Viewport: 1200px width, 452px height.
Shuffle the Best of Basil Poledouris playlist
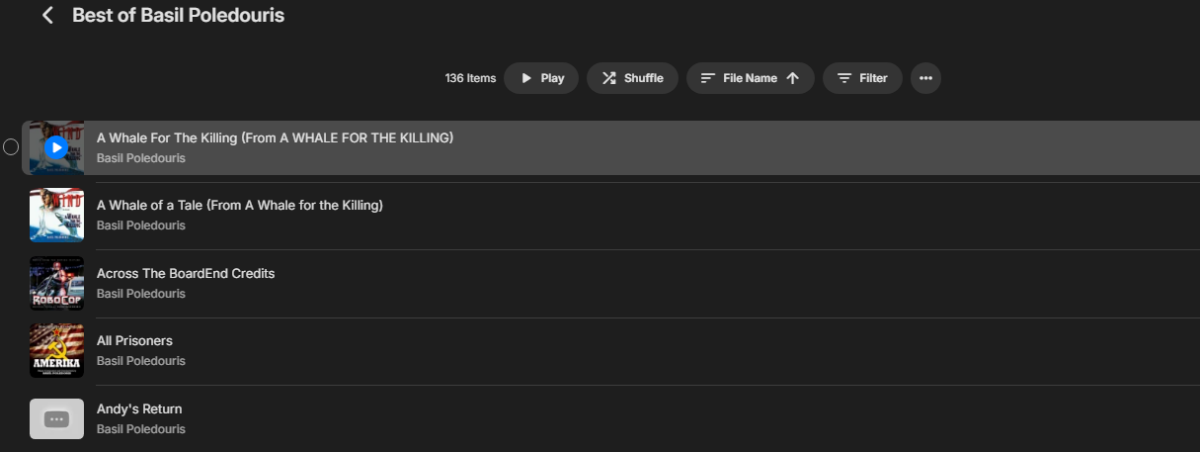tap(632, 78)
